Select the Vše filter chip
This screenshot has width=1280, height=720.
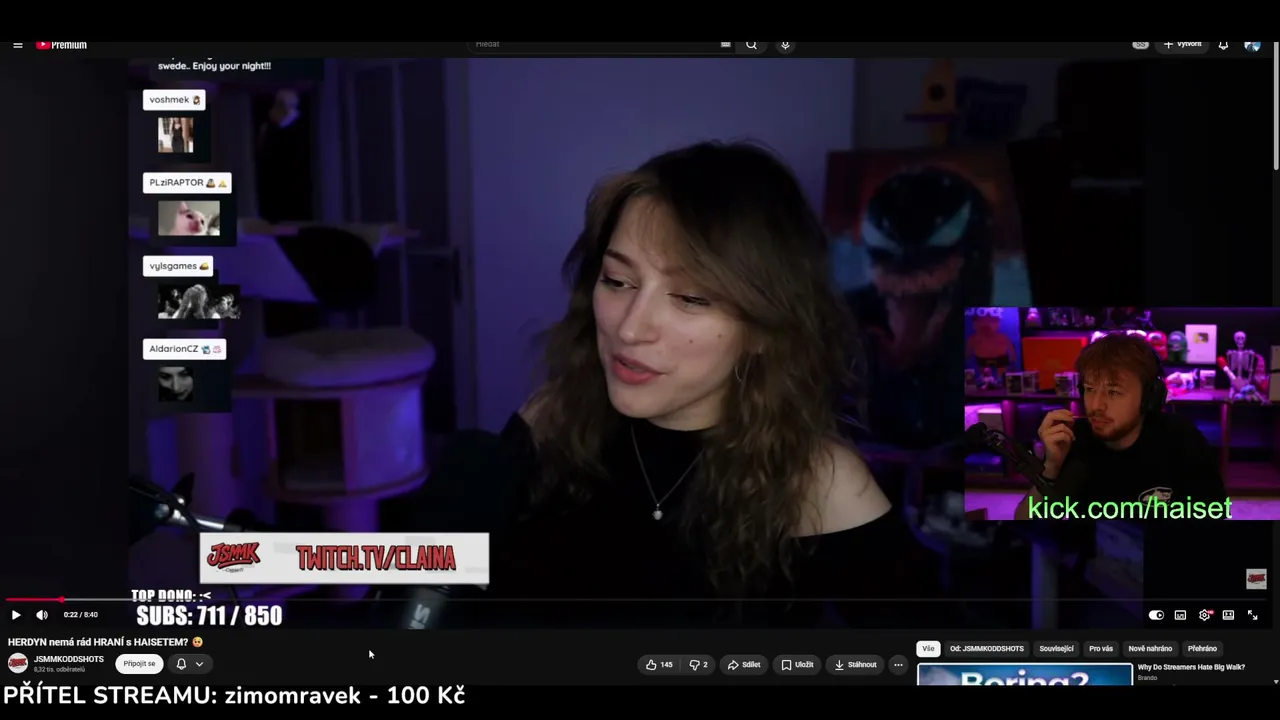tap(928, 649)
